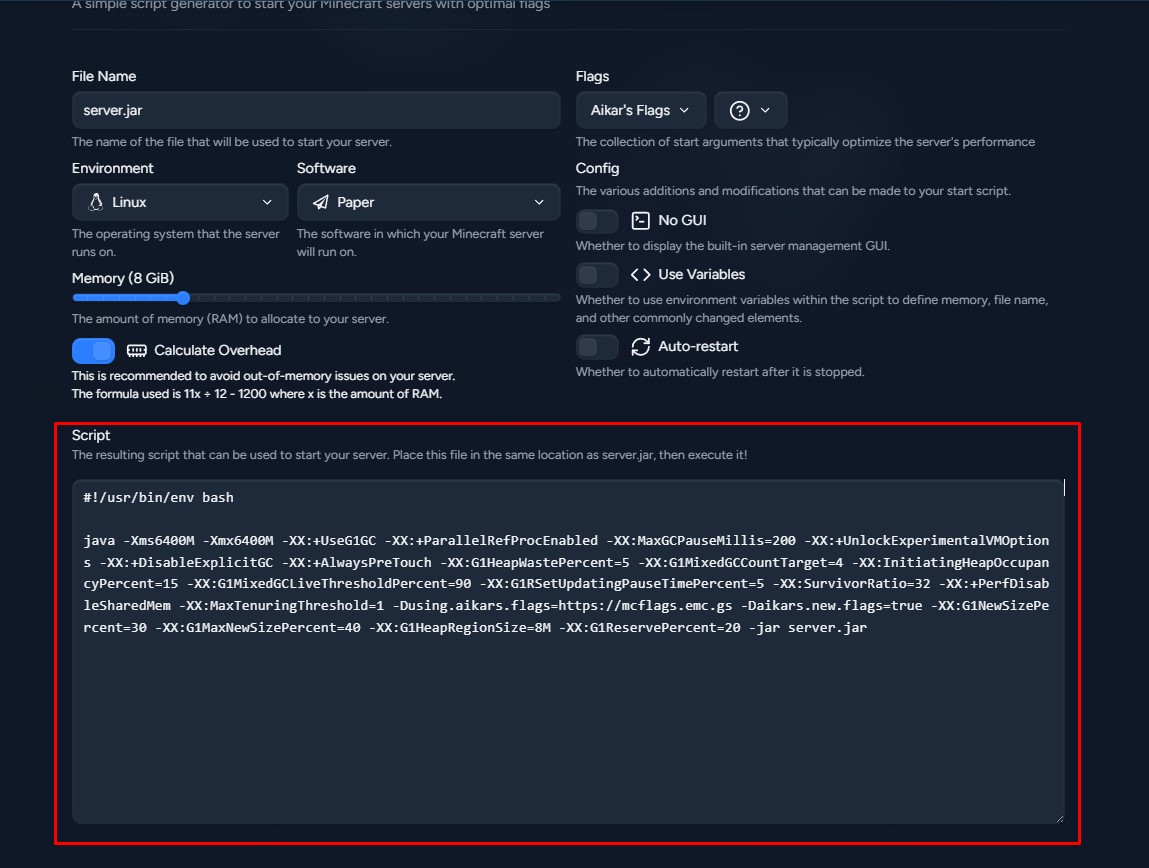Expand the chevron next to the help icon
Viewport: 1149px width, 868px height.
pyautogui.click(x=766, y=110)
